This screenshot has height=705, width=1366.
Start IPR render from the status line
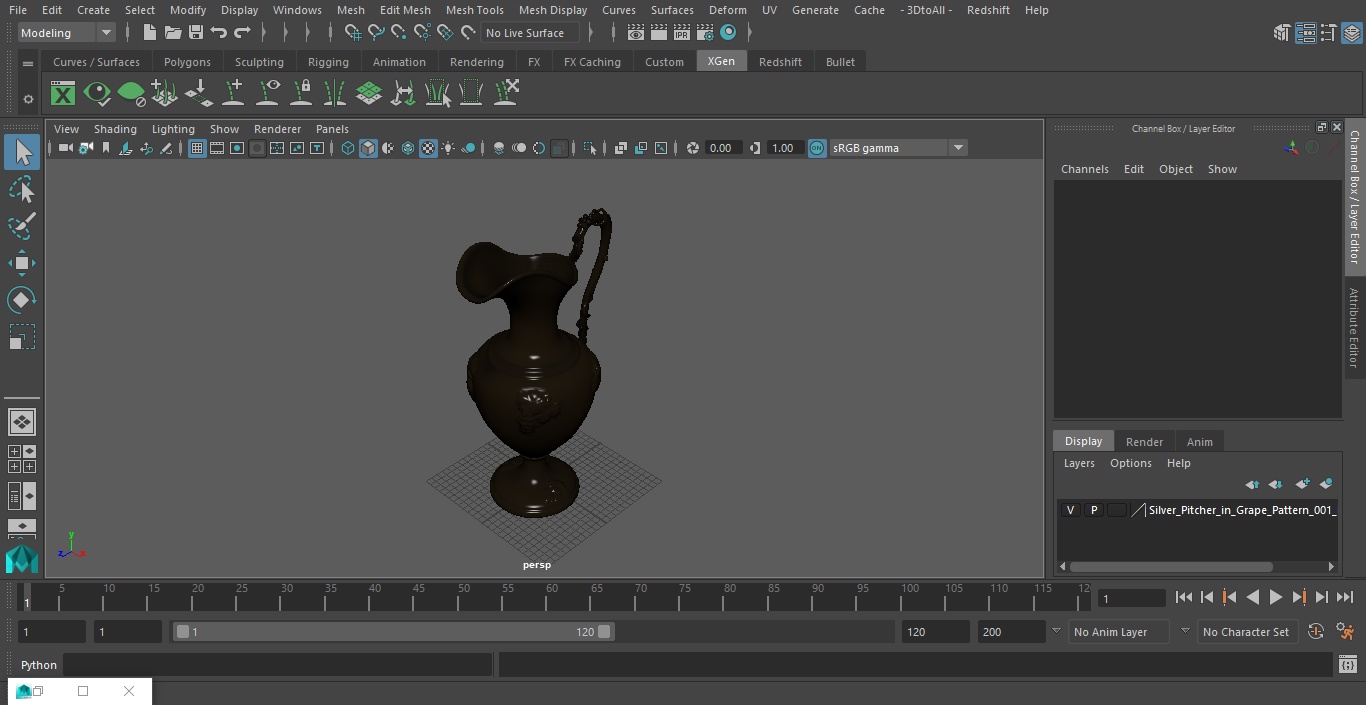[x=682, y=33]
